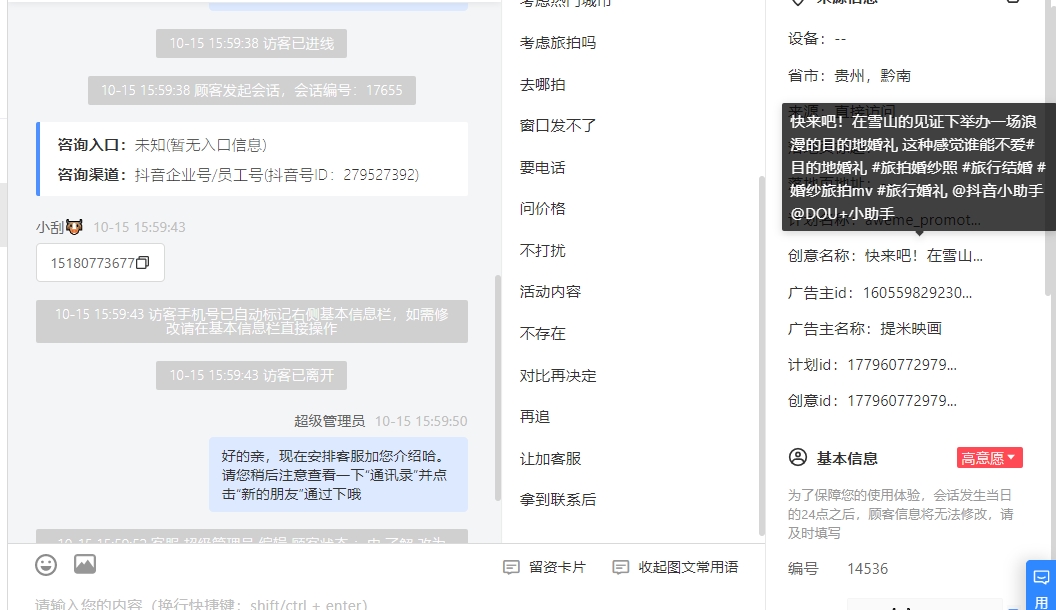Select quick phrase 窗口发不了

coord(558,126)
